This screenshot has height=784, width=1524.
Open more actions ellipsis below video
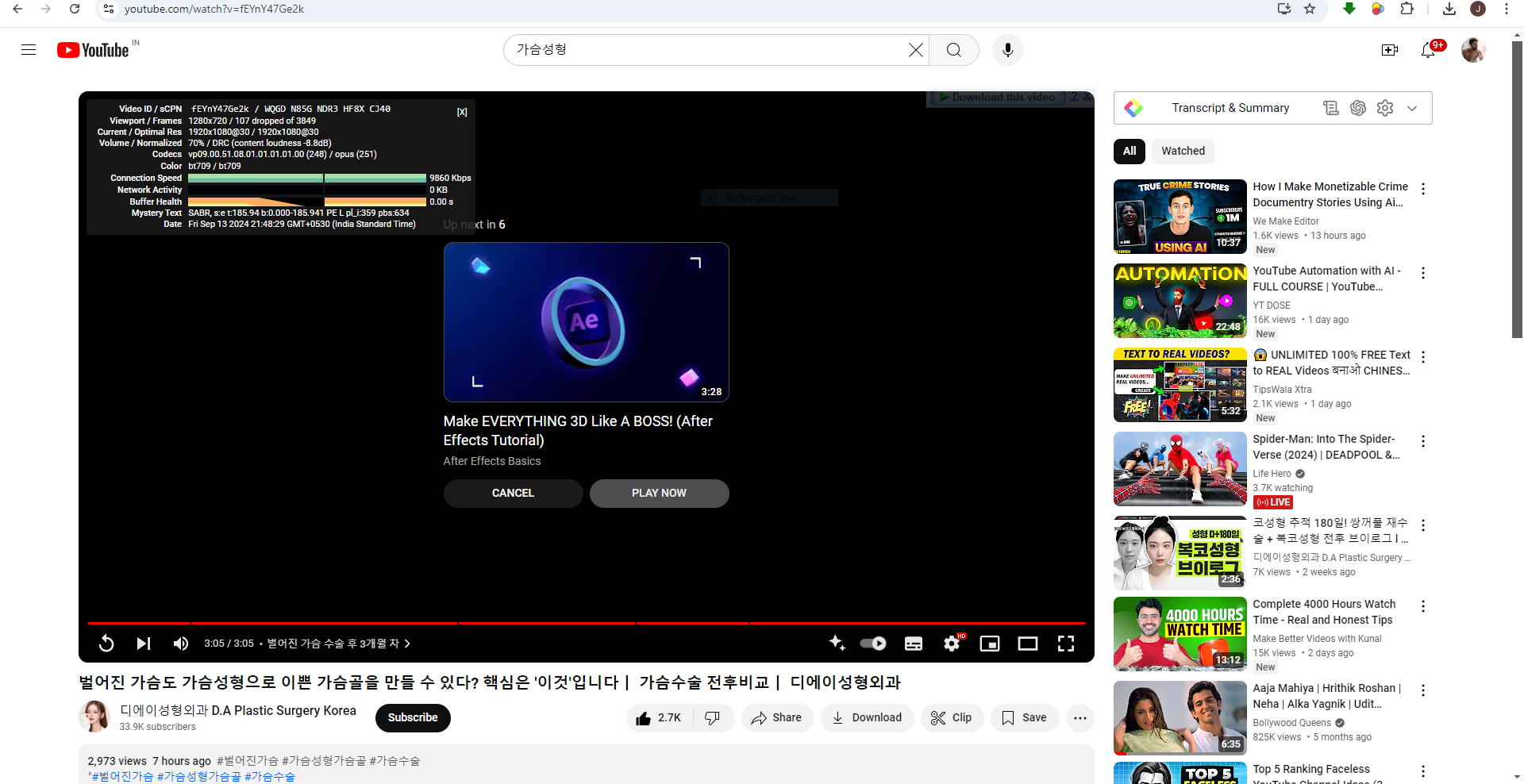pos(1080,718)
